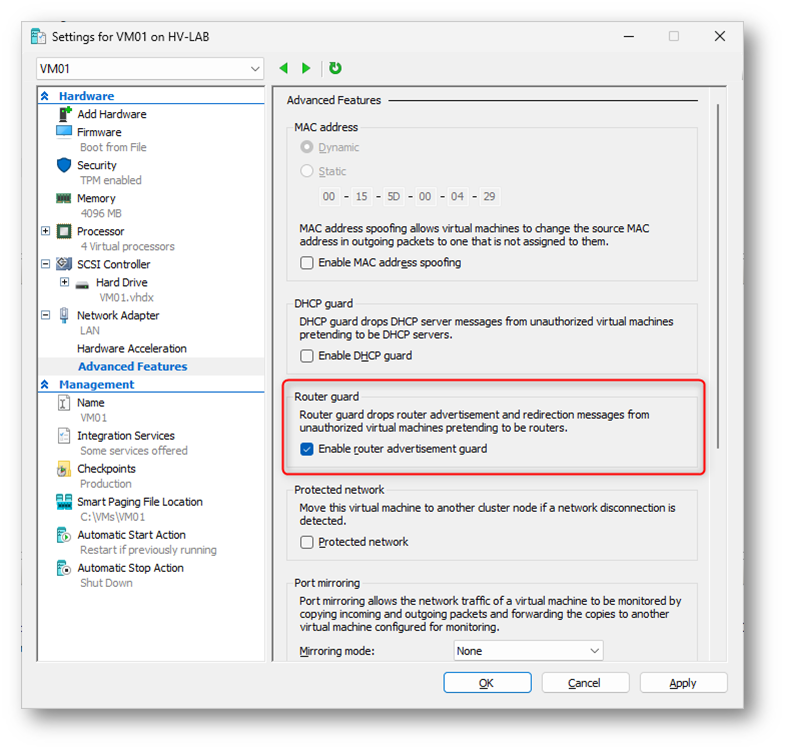The width and height of the screenshot is (786, 751).
Task: Open the Memory settings page
Action: click(96, 198)
